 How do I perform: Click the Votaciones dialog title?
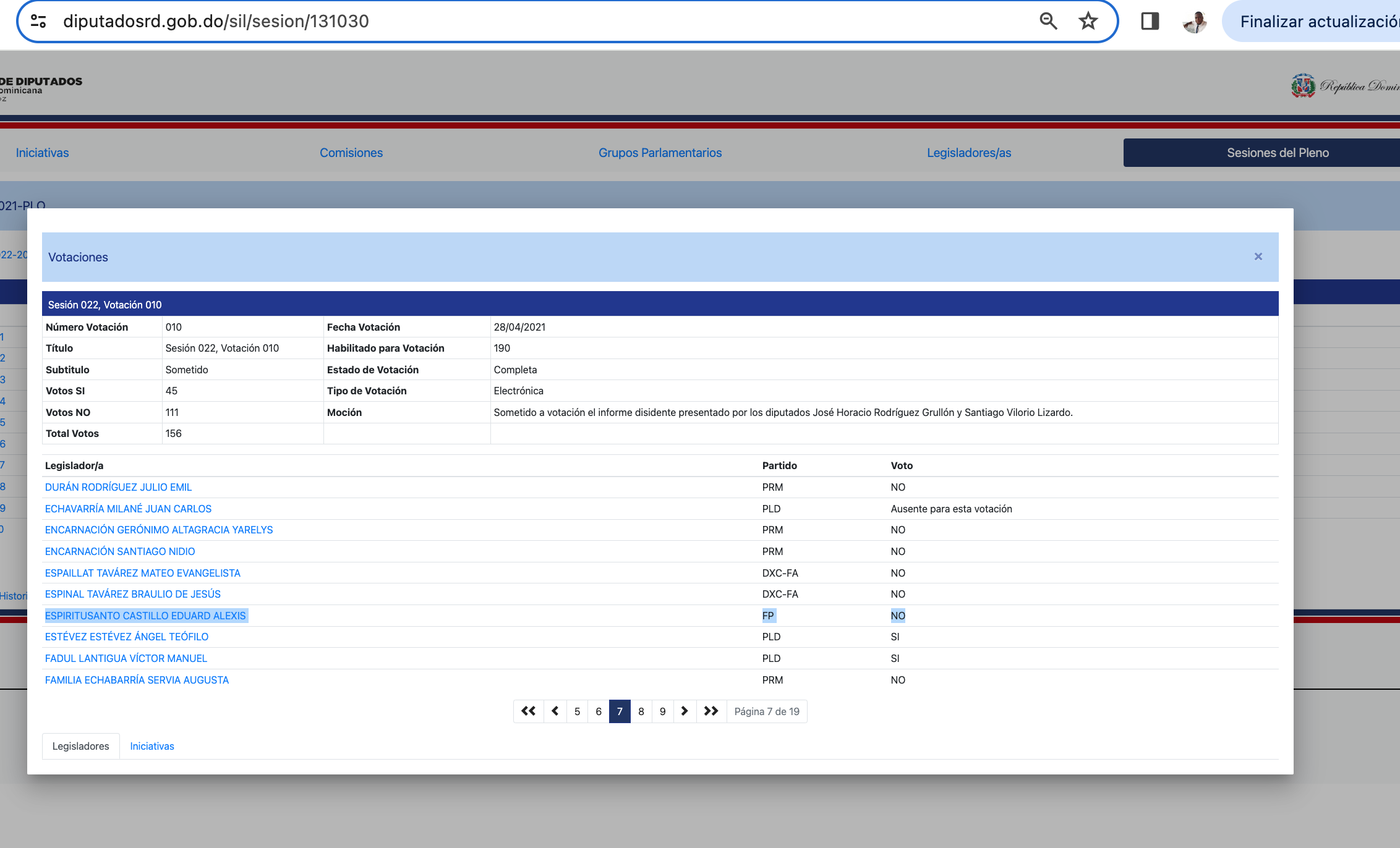click(x=78, y=257)
